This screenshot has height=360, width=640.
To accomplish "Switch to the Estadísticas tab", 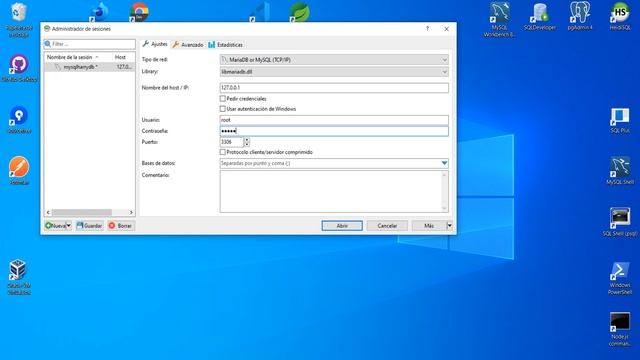I will point(225,45).
